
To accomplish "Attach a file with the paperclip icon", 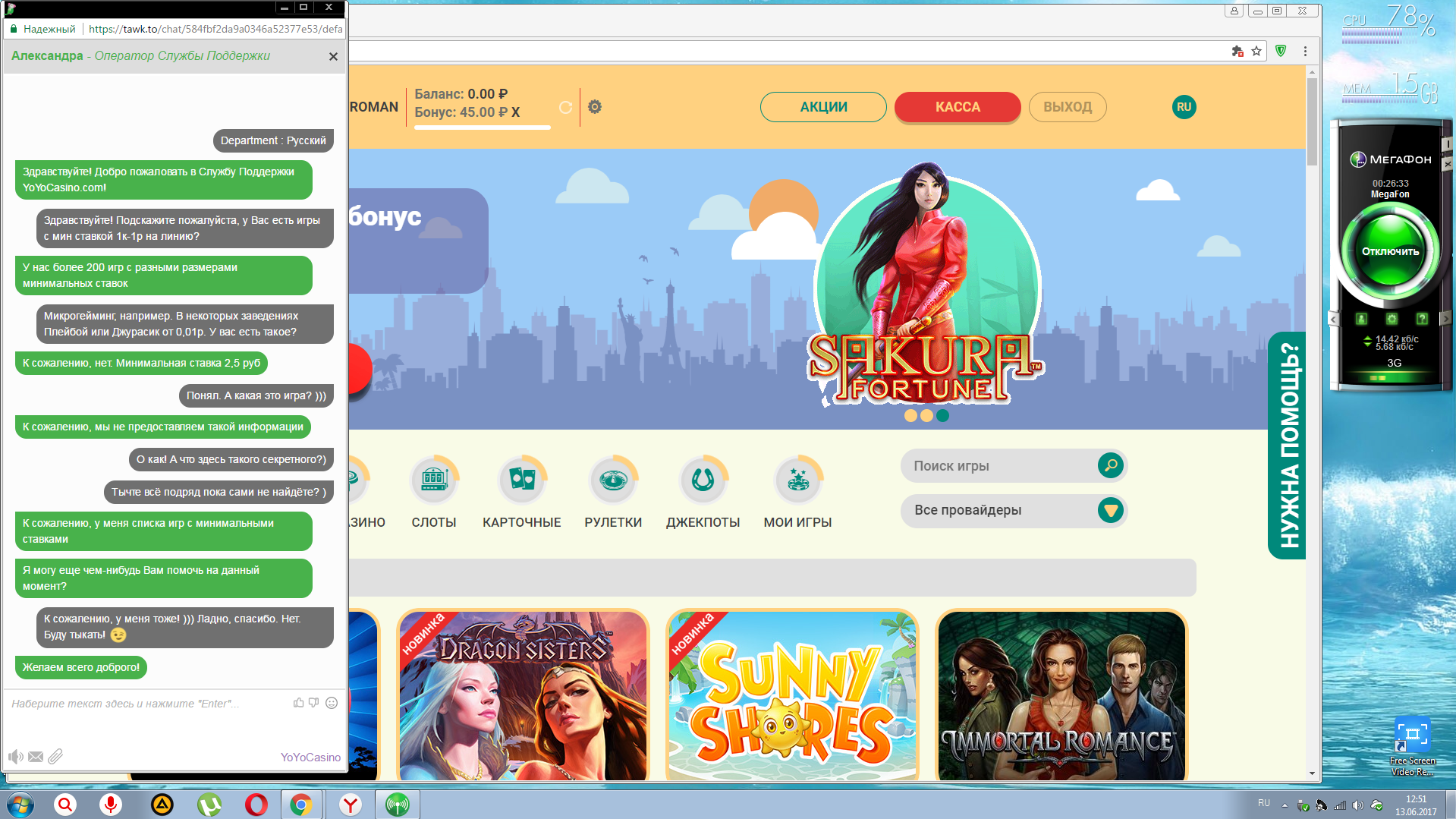I will pos(55,757).
